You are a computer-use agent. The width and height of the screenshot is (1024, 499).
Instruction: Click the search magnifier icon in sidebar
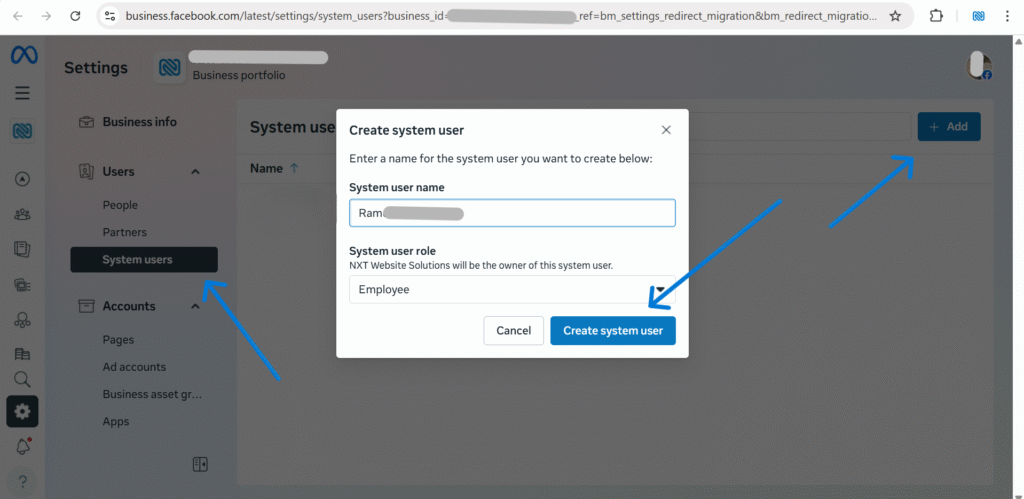pos(22,379)
